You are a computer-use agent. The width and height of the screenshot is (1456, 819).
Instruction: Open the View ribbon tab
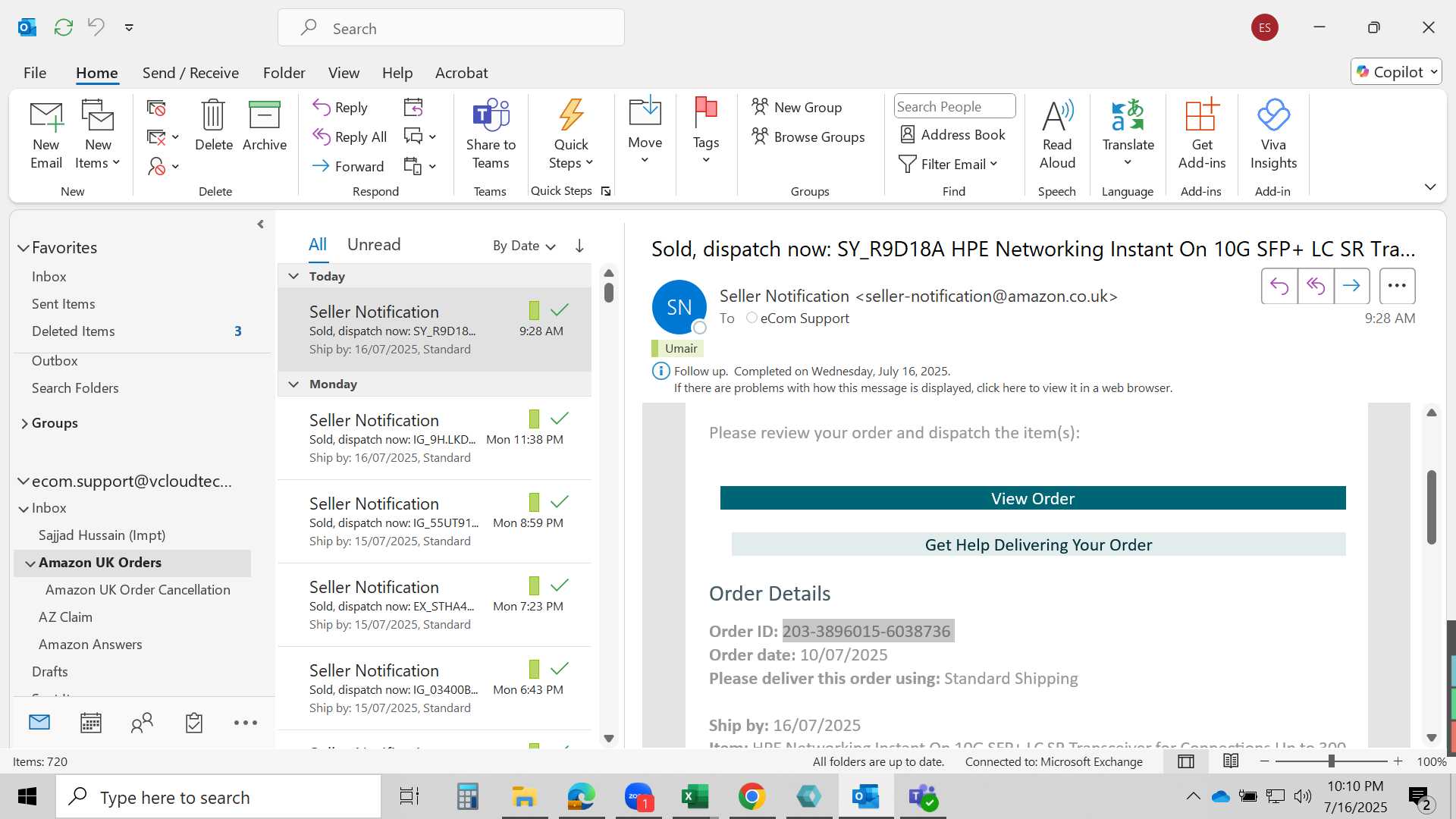click(344, 73)
